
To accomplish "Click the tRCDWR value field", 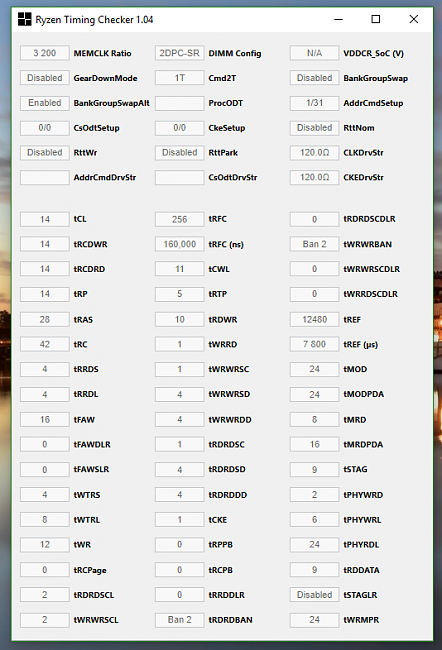I will tap(45, 244).
